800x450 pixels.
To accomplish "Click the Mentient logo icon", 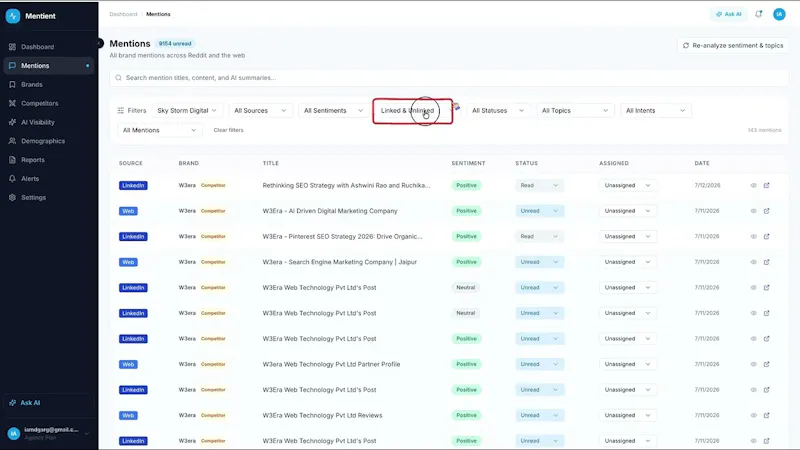I will tap(13, 16).
